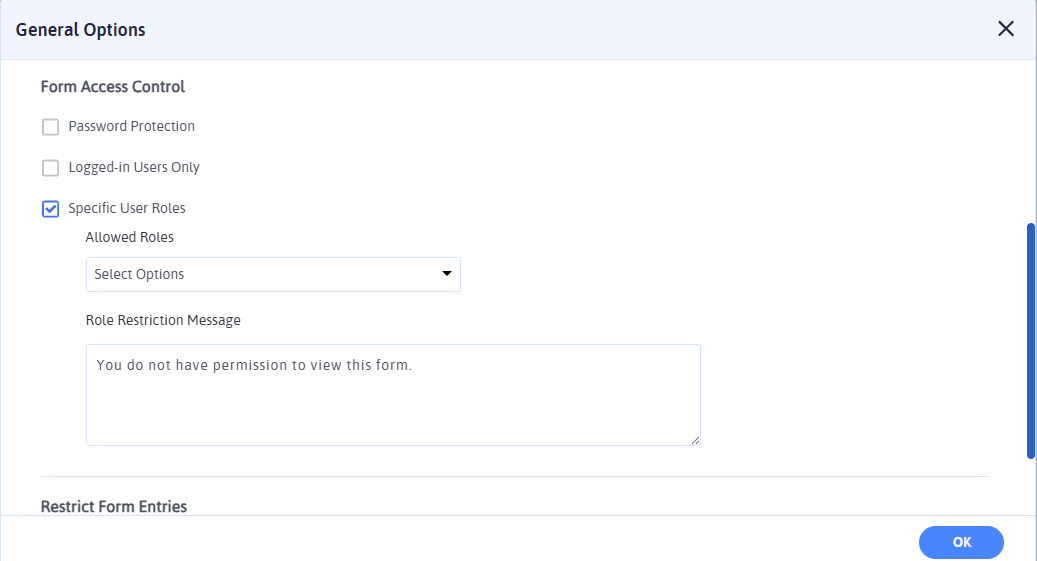
Task: Select the 'Specific User Roles' label text
Action: point(127,209)
